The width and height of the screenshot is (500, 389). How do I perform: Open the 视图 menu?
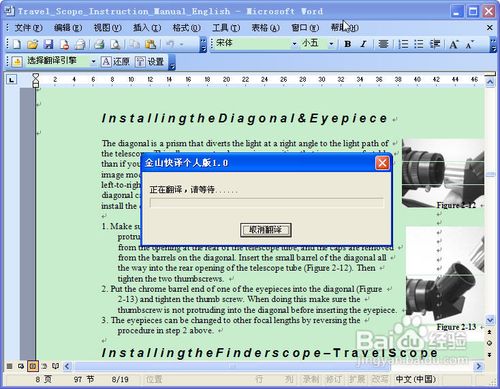point(107,28)
